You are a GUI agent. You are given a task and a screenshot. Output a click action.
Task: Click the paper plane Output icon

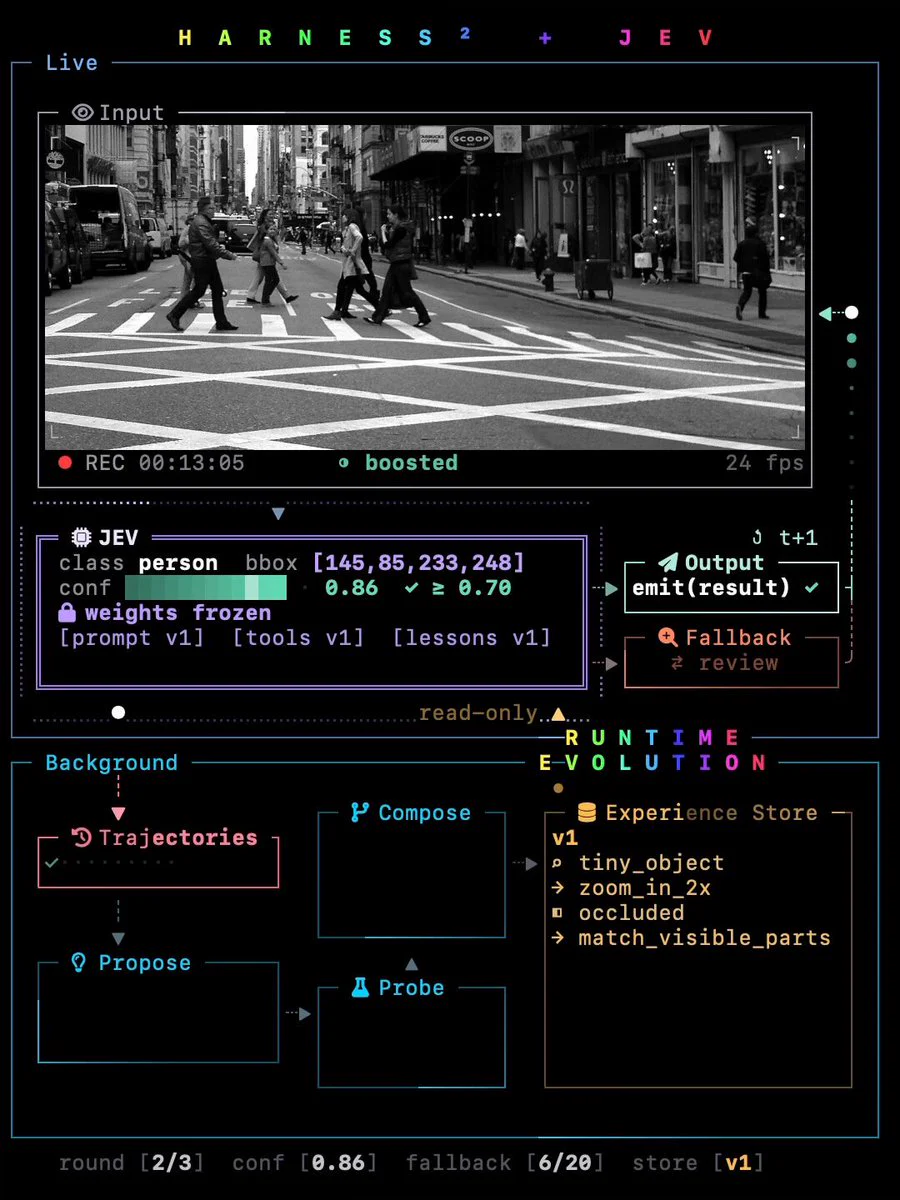tap(667, 563)
